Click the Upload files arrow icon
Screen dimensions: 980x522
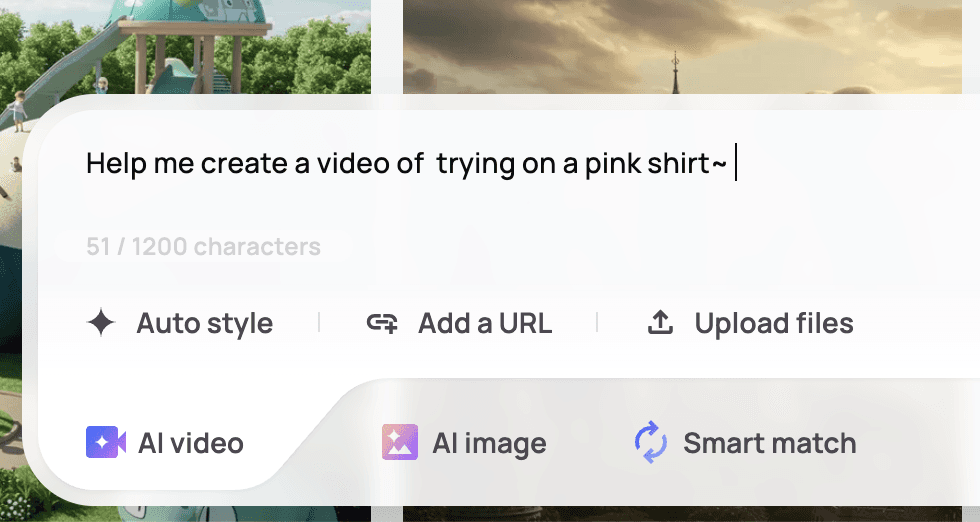pyautogui.click(x=660, y=323)
